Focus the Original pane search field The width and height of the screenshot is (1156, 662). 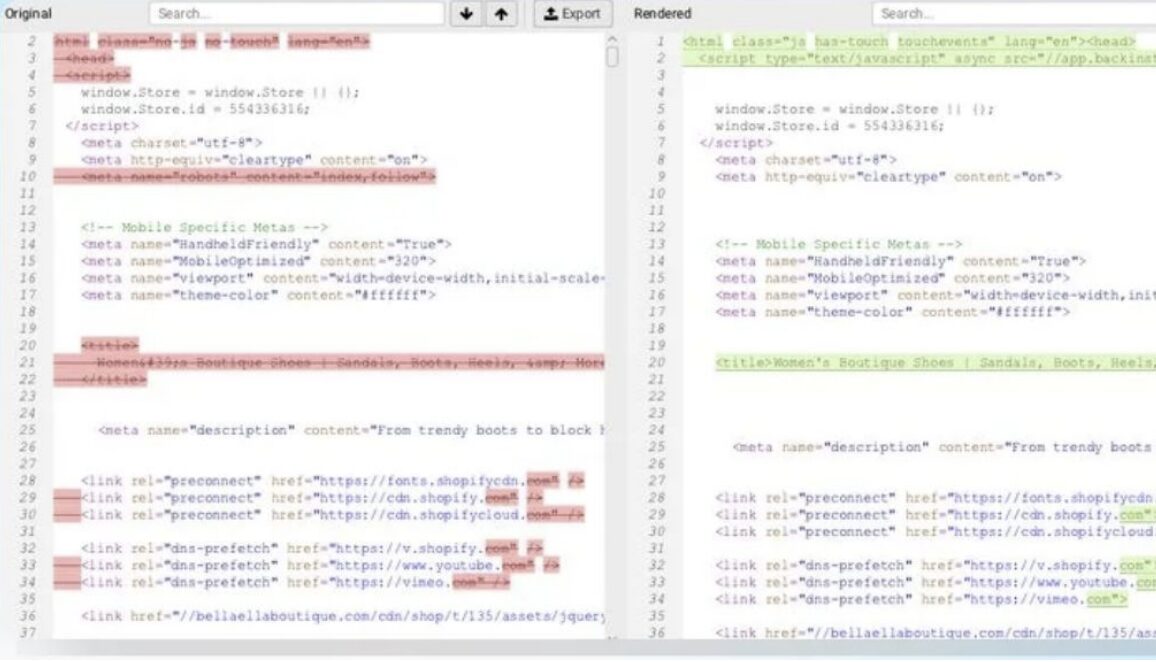(296, 13)
